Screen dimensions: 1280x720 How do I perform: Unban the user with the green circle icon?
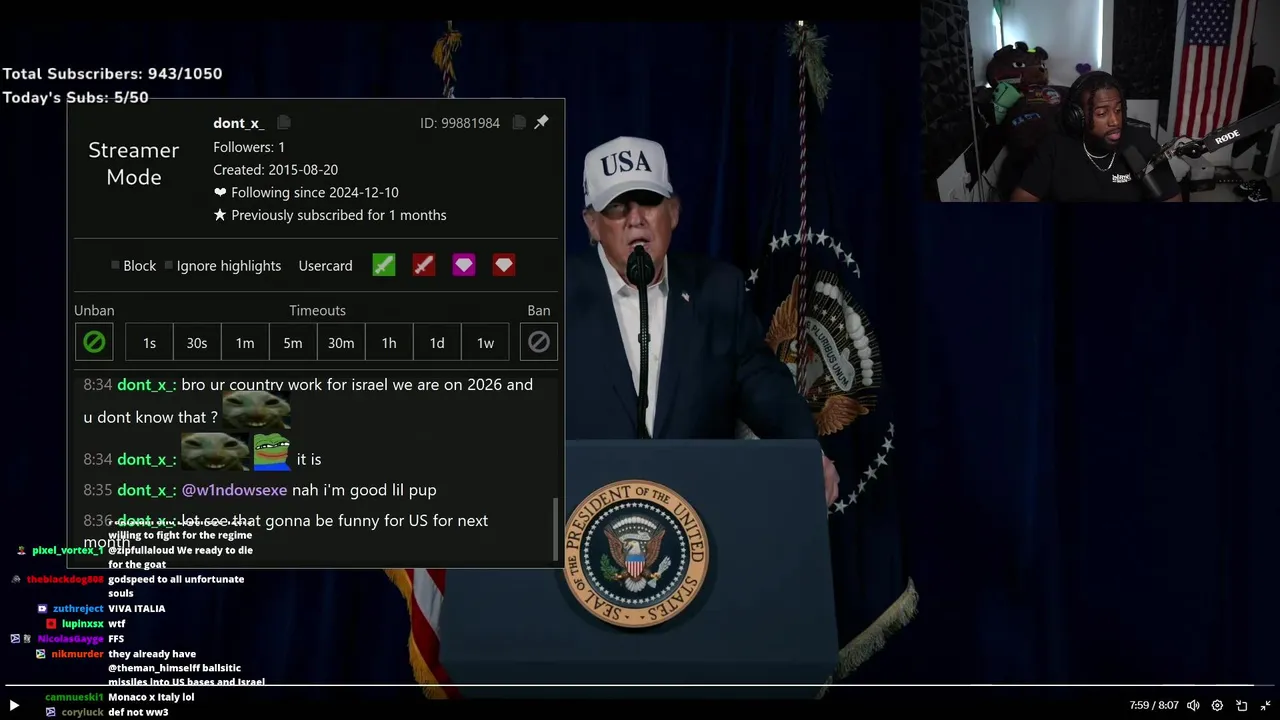[x=94, y=342]
